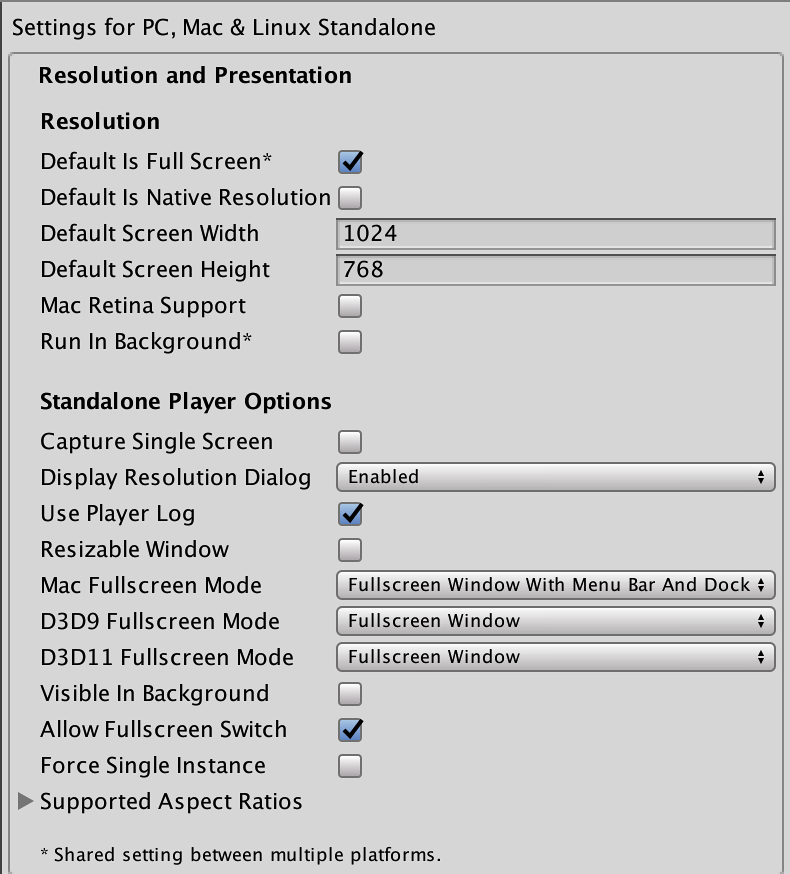Open Display Resolution Dialog dropdown
The width and height of the screenshot is (790, 874).
tap(555, 477)
